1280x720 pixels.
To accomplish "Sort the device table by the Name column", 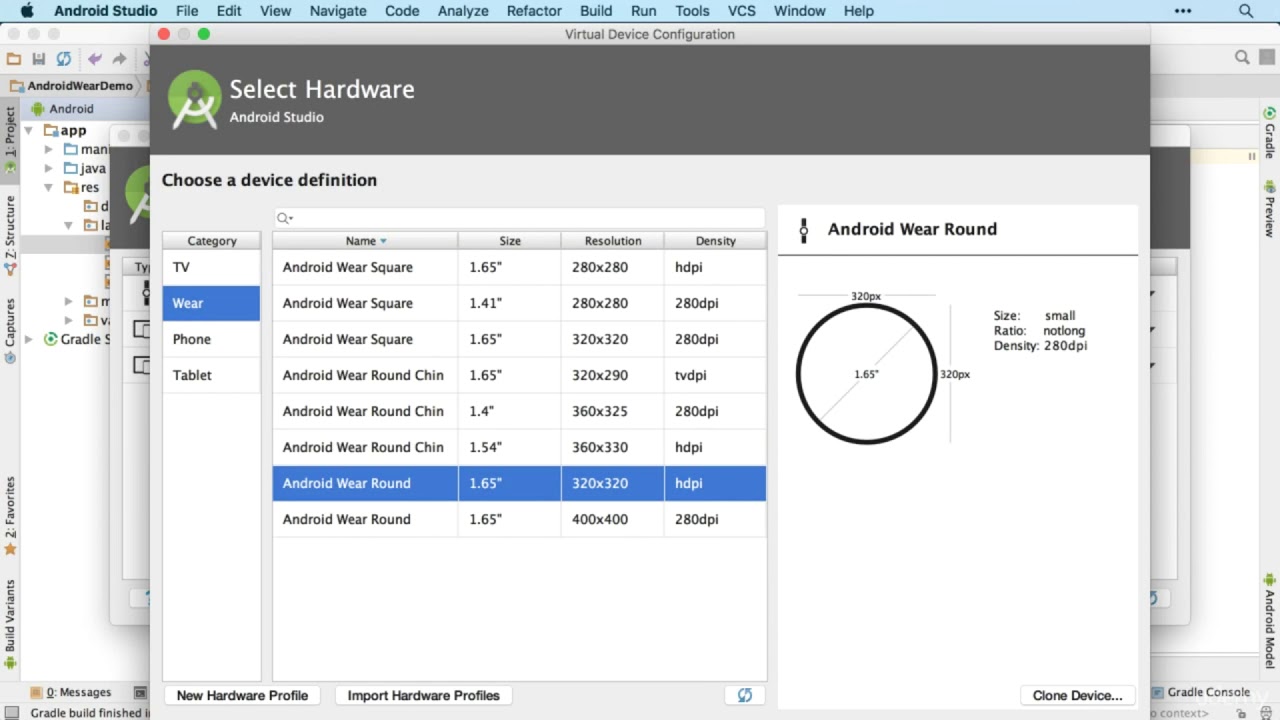I will 365,241.
